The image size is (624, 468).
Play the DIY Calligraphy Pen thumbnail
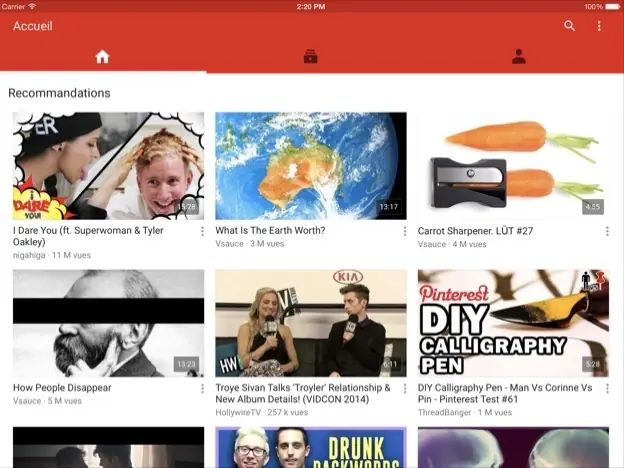[513, 323]
